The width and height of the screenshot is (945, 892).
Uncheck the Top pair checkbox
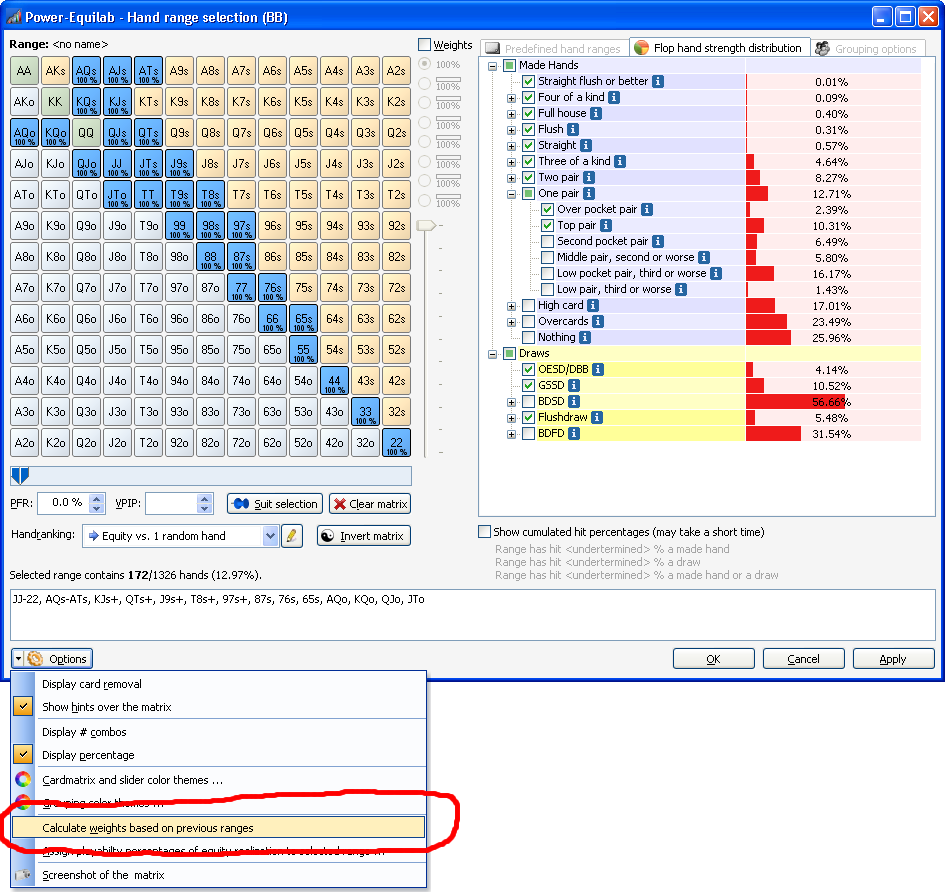[547, 225]
